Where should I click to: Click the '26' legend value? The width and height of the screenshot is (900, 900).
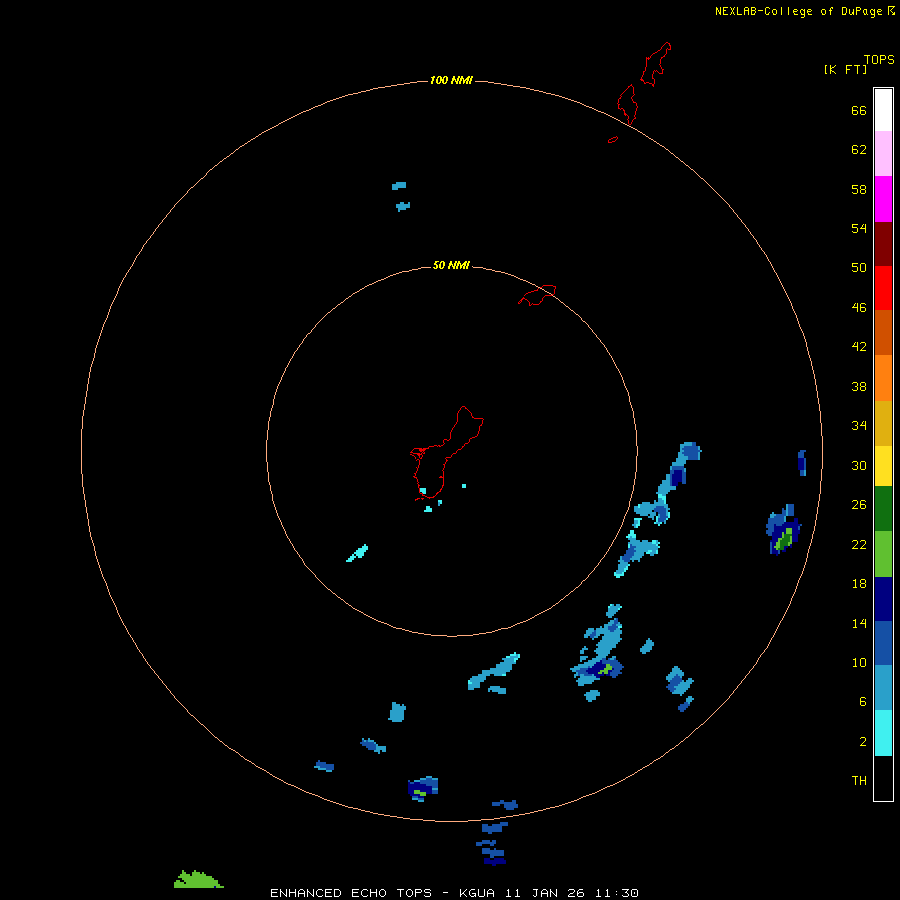(x=859, y=505)
